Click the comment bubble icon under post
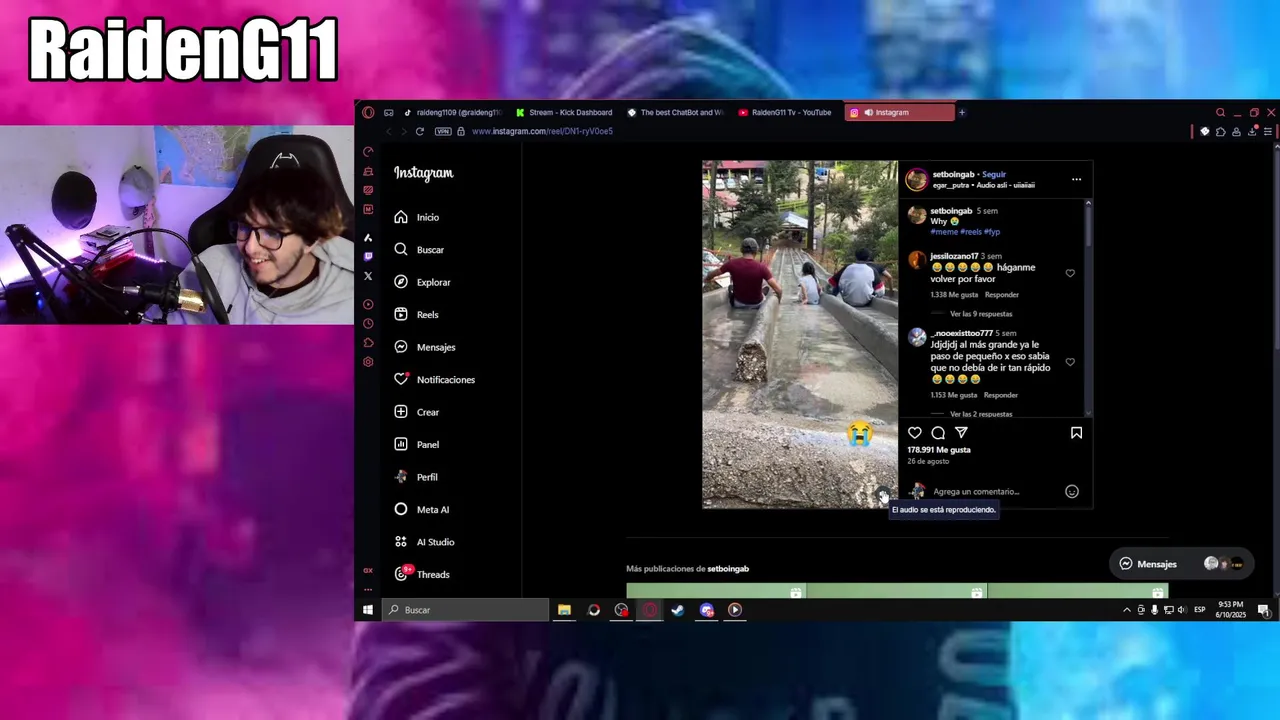 pos(938,433)
